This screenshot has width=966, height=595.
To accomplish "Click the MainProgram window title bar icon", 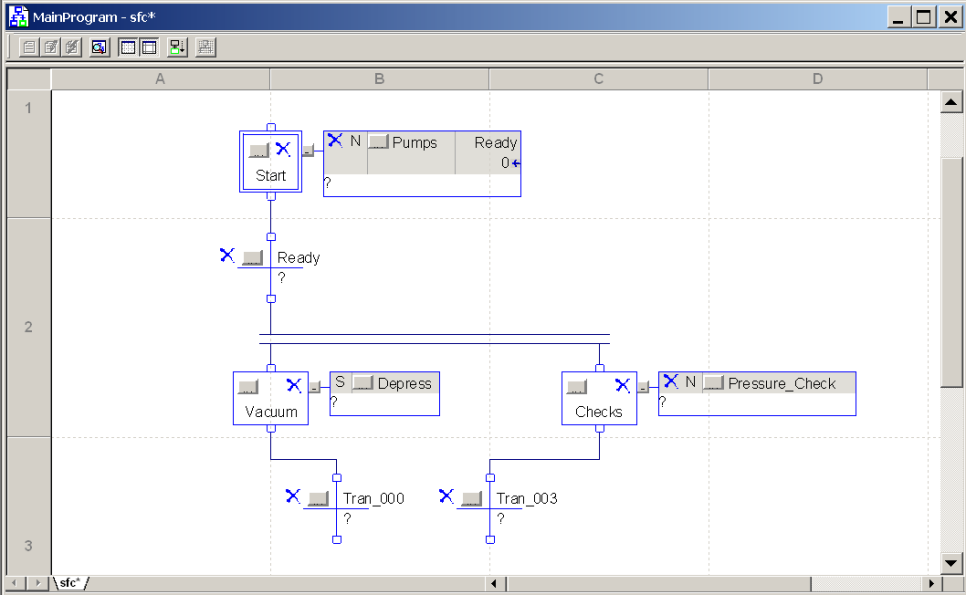I will tap(18, 17).
